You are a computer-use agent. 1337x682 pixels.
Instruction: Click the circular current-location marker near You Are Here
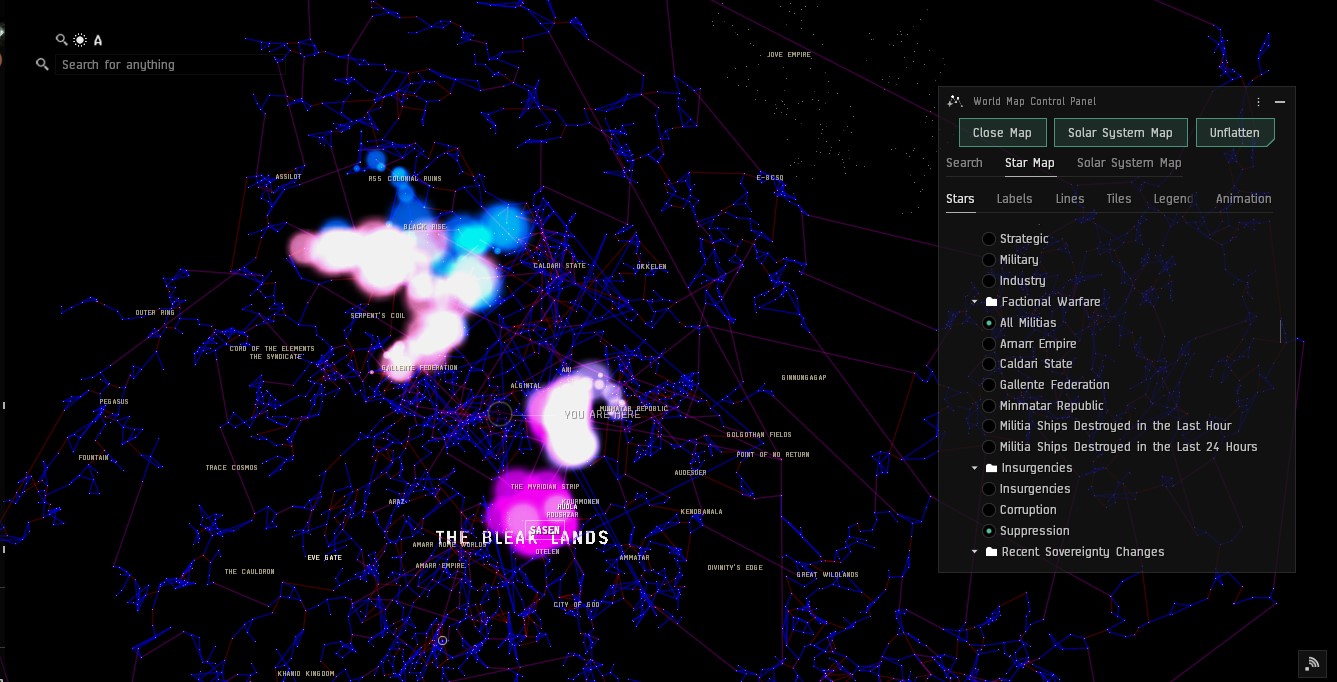pyautogui.click(x=500, y=414)
